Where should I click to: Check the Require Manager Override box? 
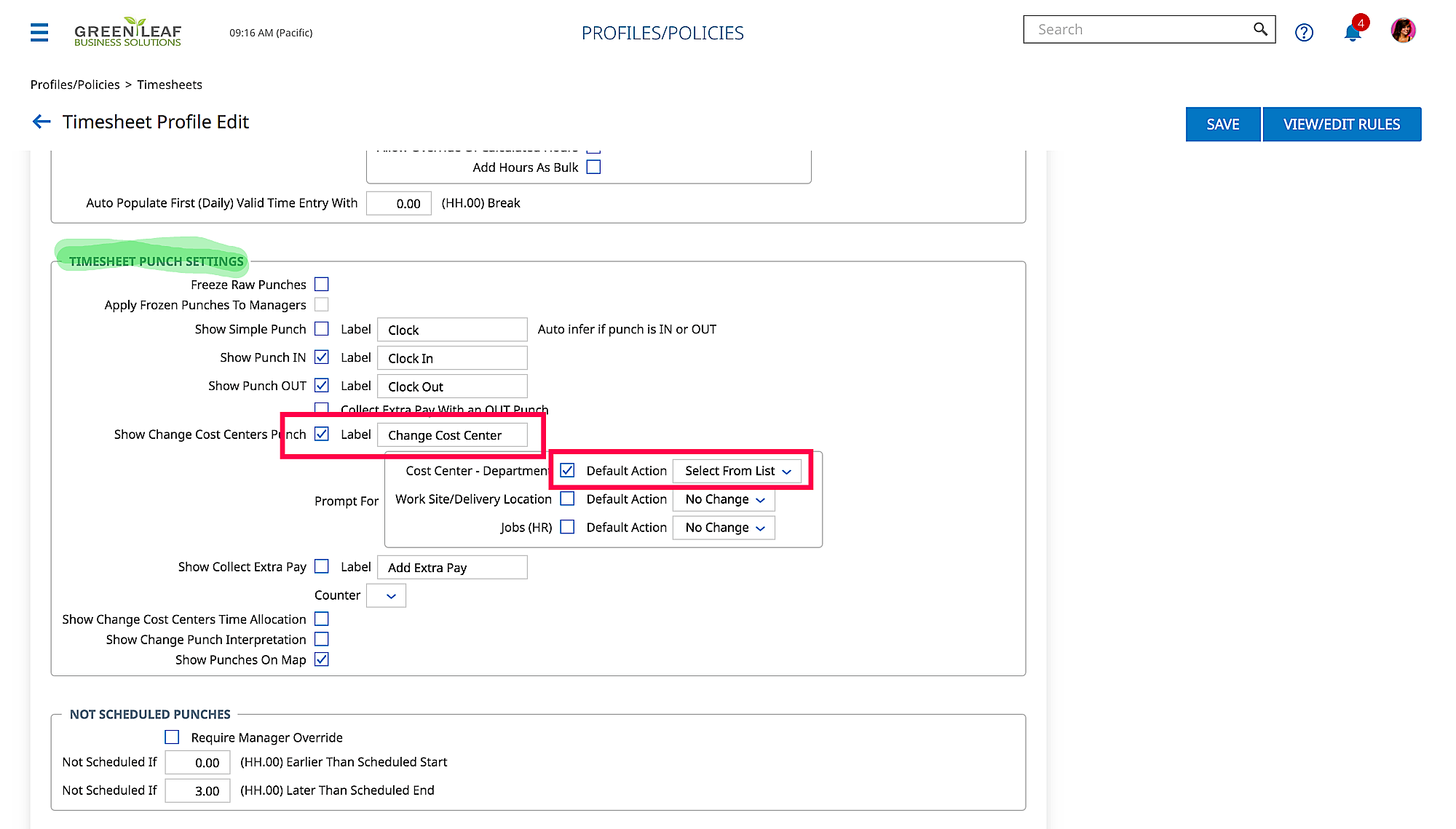(x=172, y=737)
